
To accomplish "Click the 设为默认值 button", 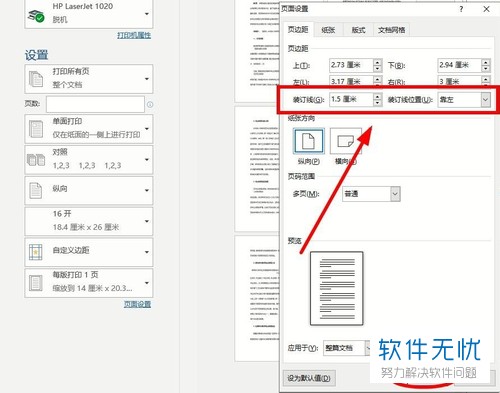I will [x=309, y=378].
